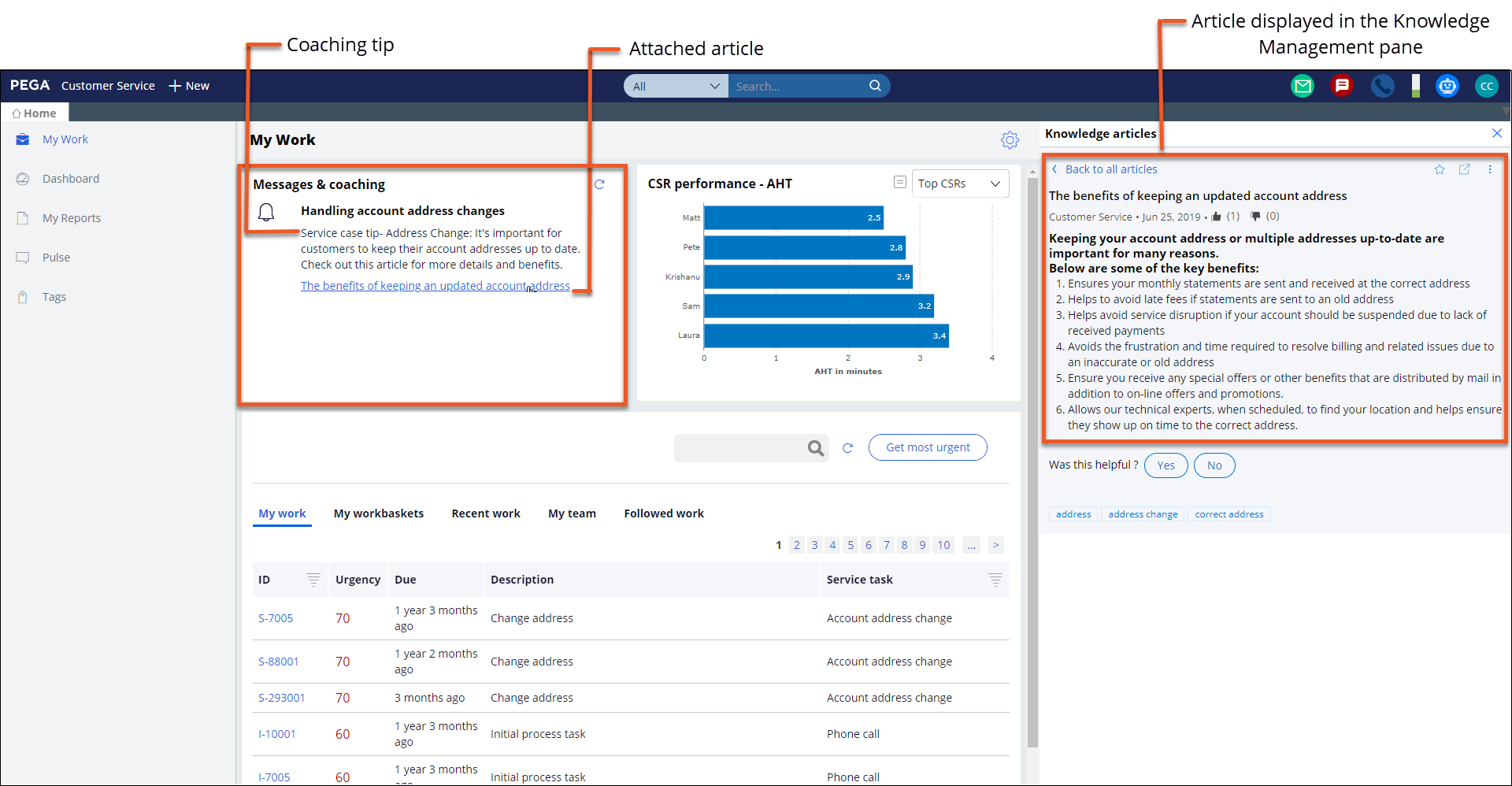Open the benefits of keeping updated address link
The height and width of the screenshot is (786, 1512).
click(435, 286)
